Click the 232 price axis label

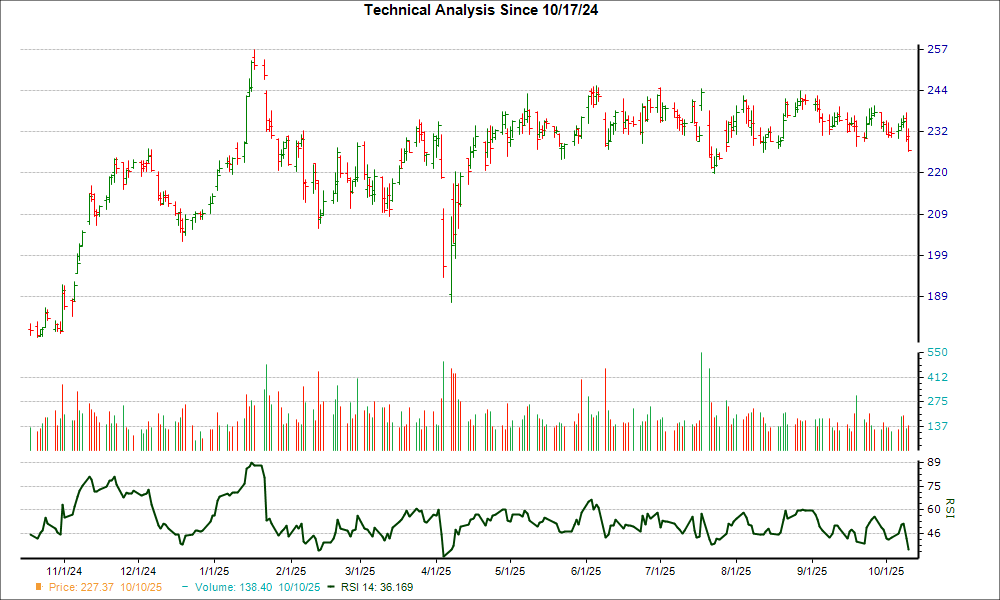tap(935, 131)
